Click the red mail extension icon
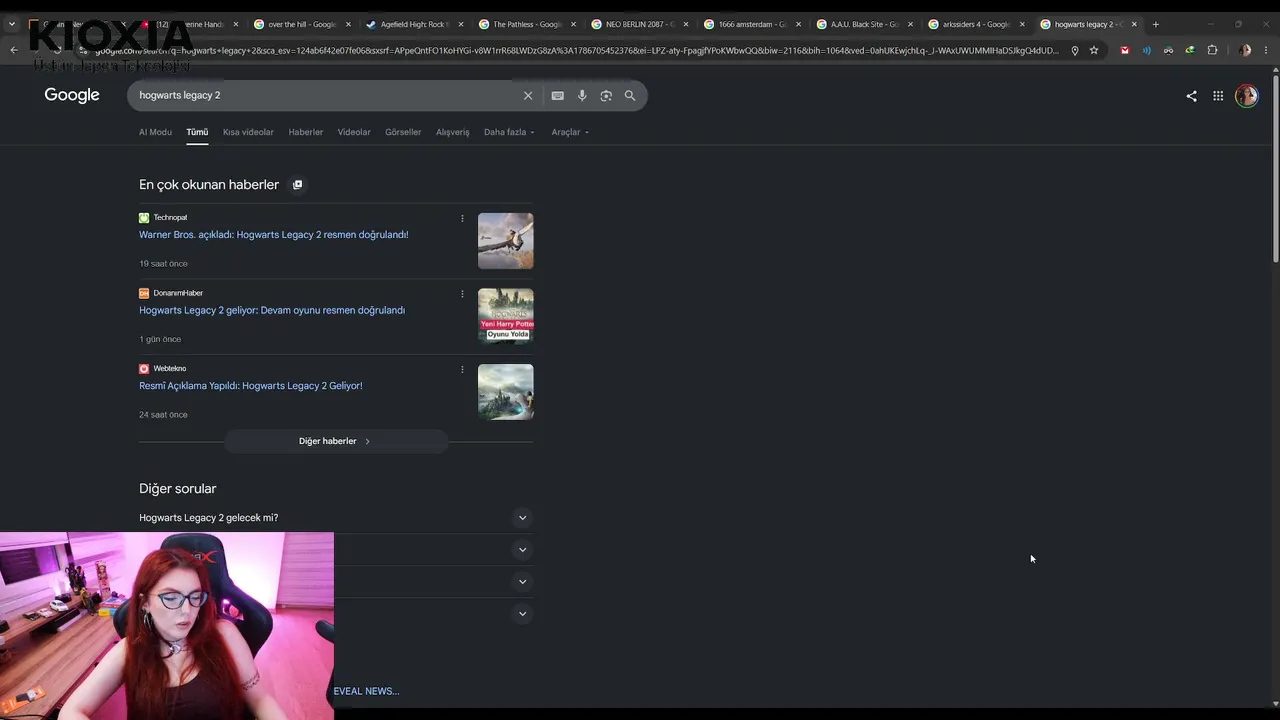 click(x=1125, y=50)
